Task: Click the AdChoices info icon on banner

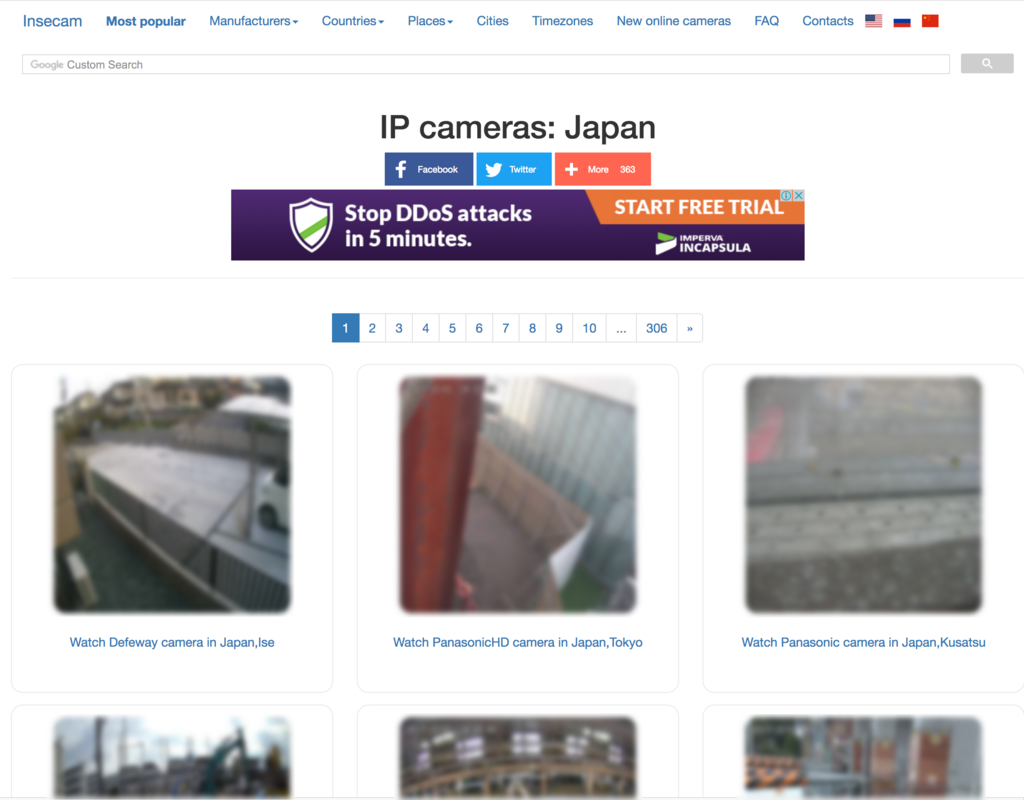Action: coord(787,195)
